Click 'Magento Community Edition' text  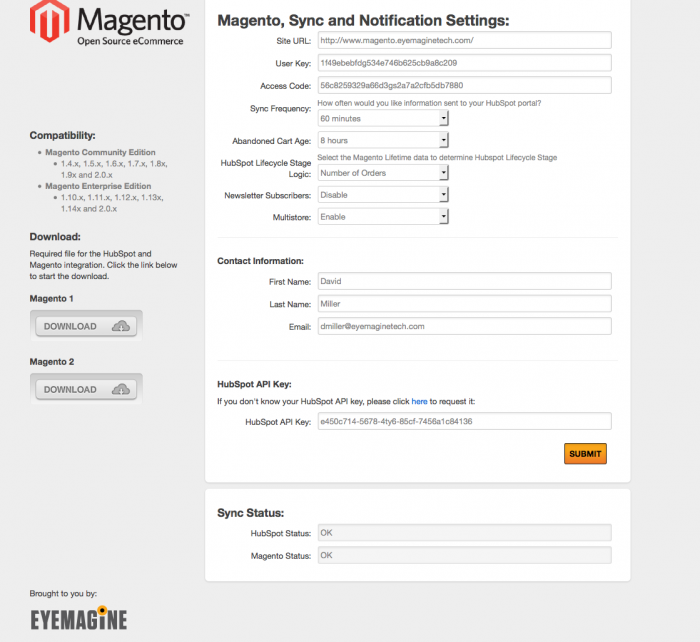pos(100,152)
